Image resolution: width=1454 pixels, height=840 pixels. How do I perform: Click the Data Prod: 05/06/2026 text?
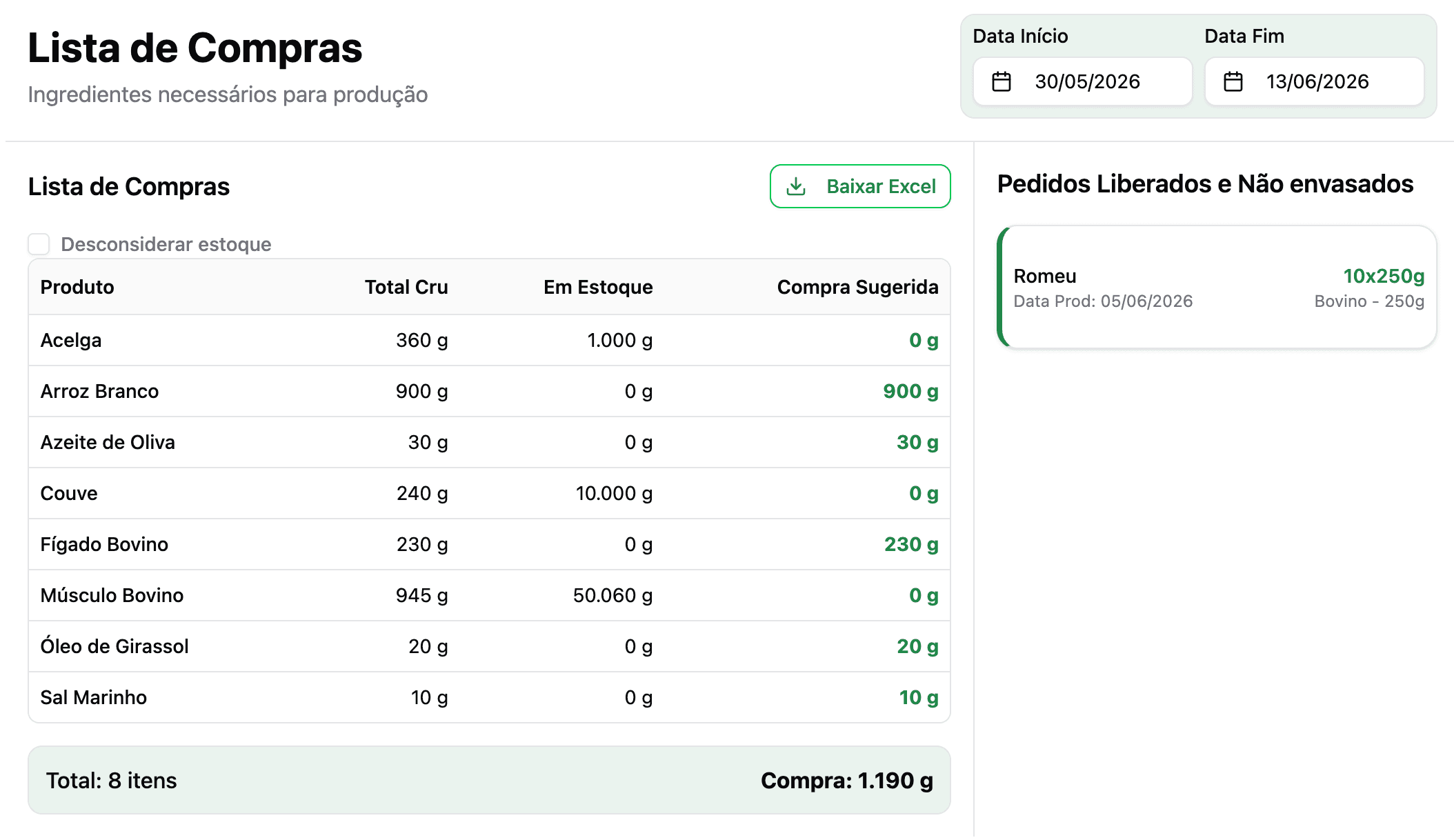point(1103,301)
